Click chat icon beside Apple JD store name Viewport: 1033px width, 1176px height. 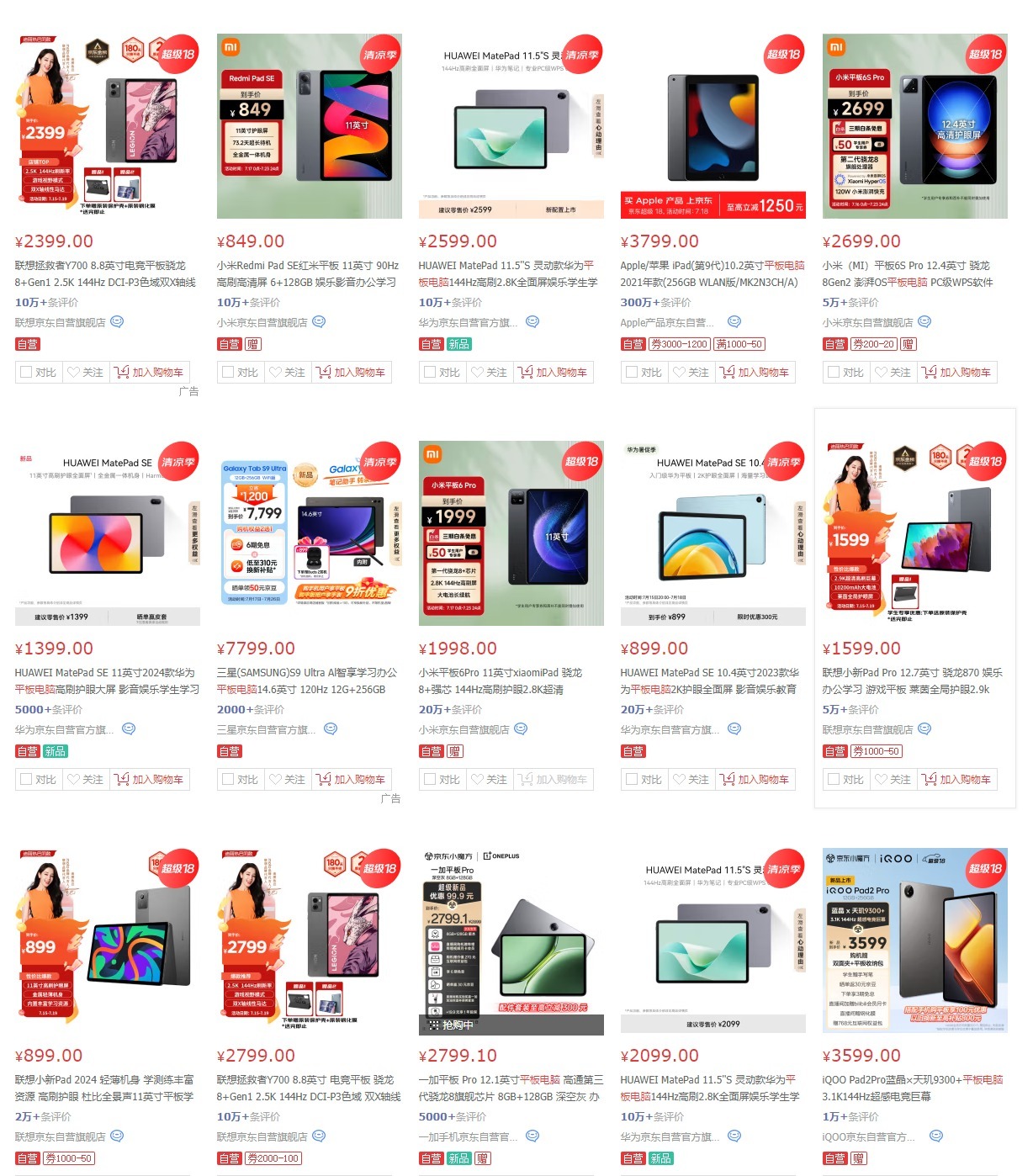pos(734,321)
